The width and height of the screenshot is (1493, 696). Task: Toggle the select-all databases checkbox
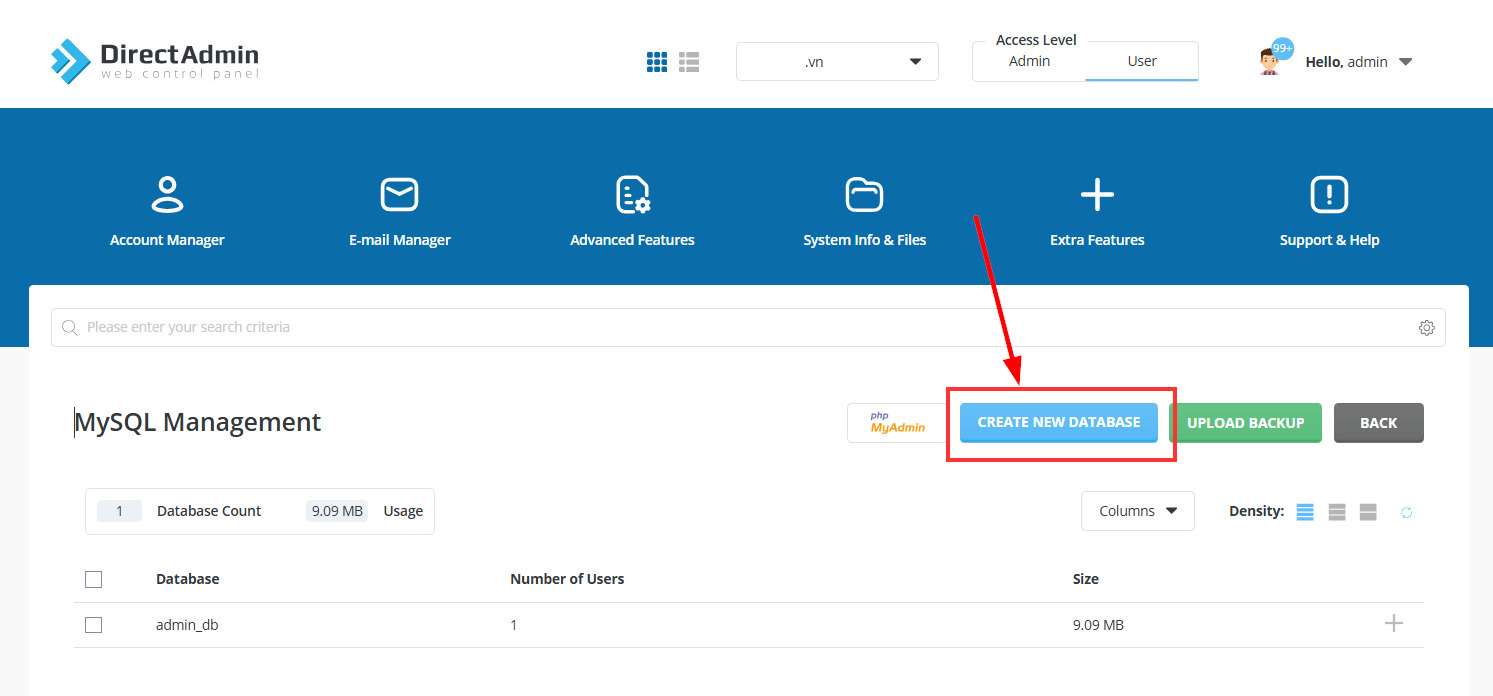tap(94, 579)
